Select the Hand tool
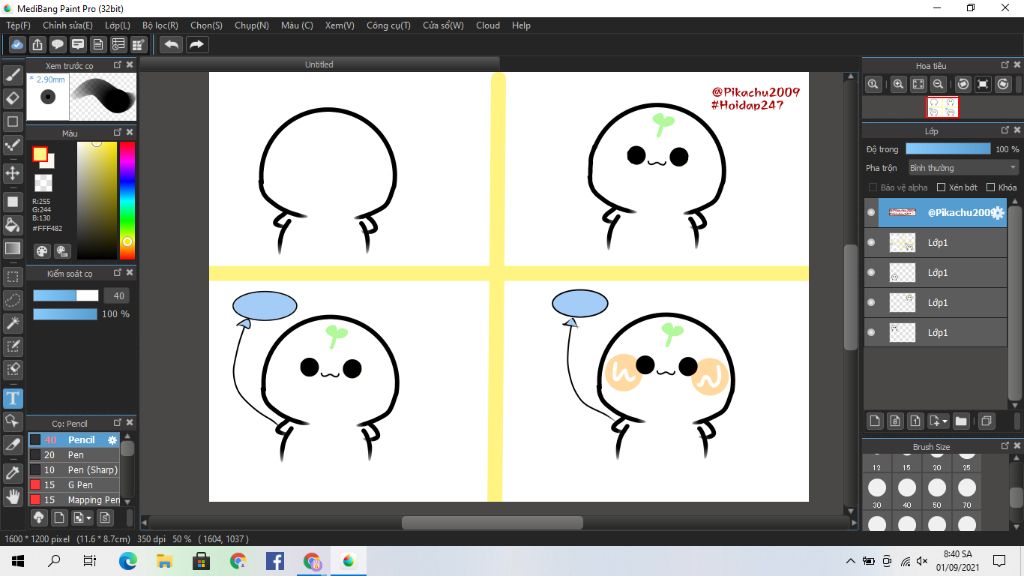 click(12, 496)
